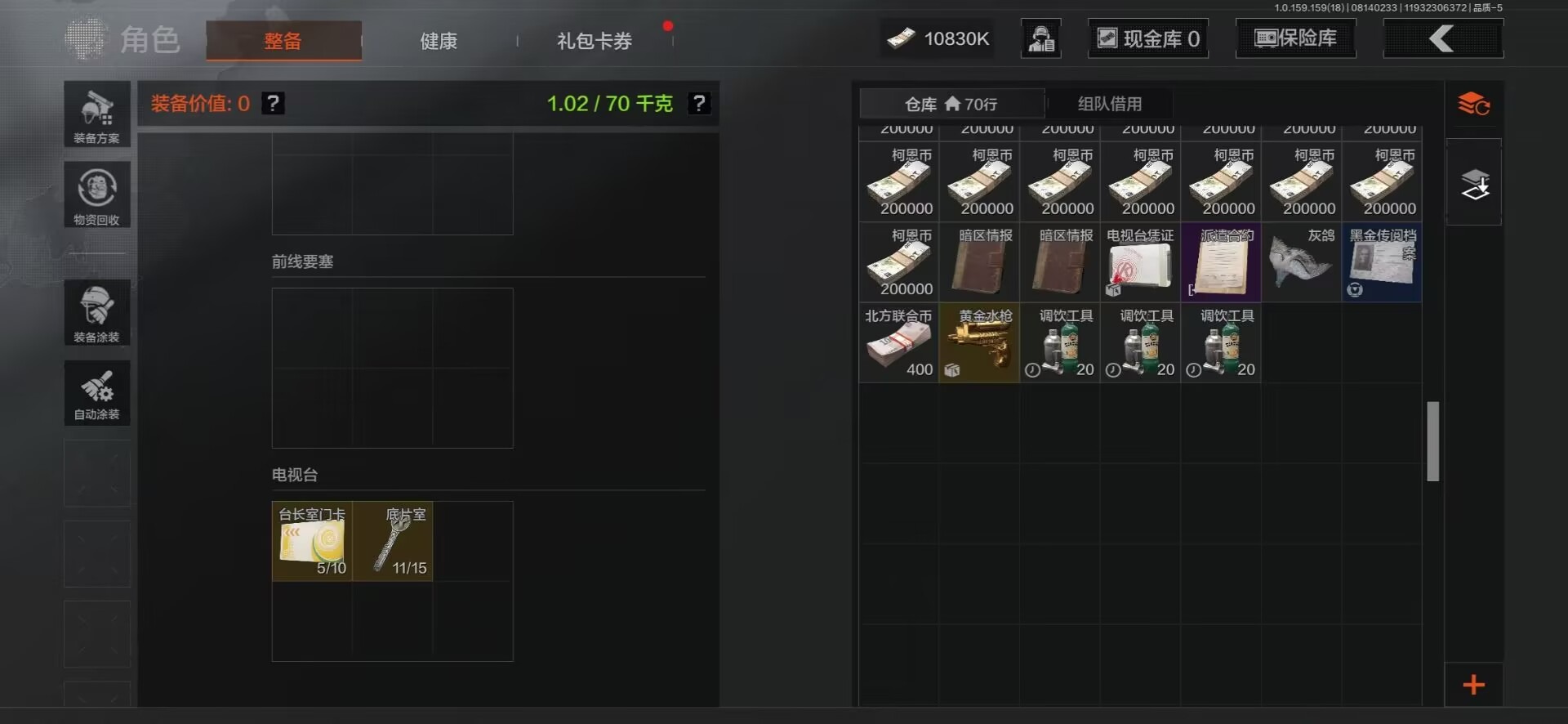Screen dimensions: 1568x724
Task: Click the back arrow button
Action: click(1443, 38)
